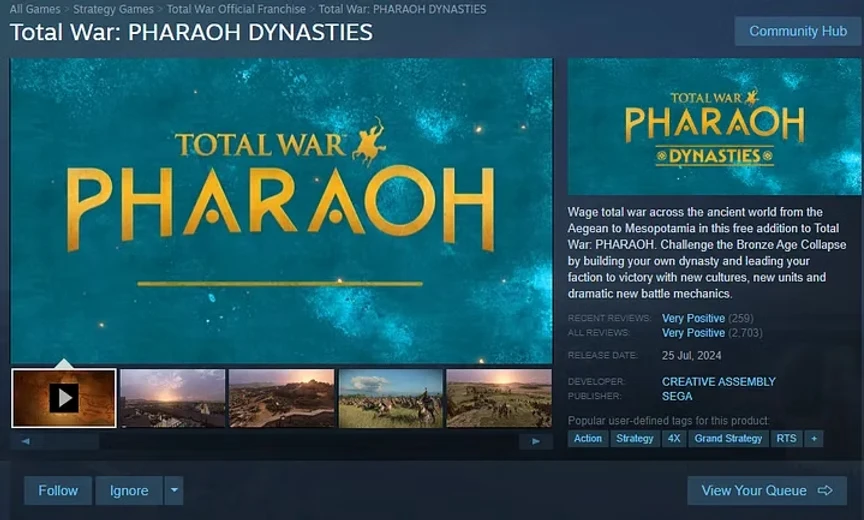Click the arrow icon on View Your Queue
This screenshot has width=864, height=520.
(x=825, y=490)
